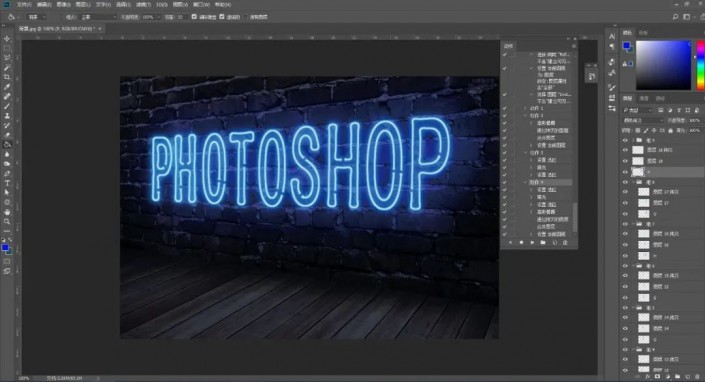Open the Layer menu
This screenshot has height=382, width=705.
(x=83, y=4)
